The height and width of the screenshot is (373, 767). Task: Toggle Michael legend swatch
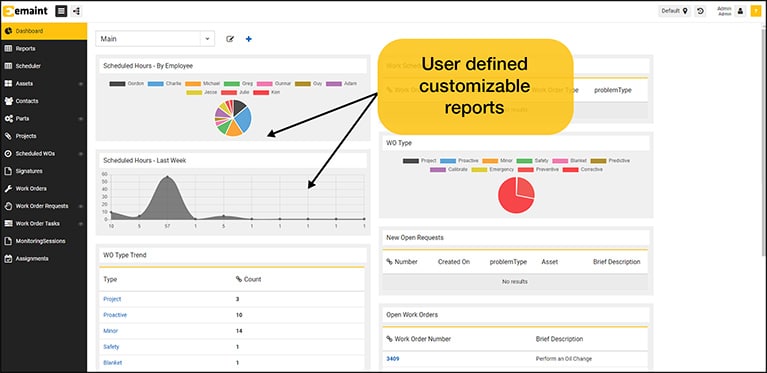pos(193,84)
